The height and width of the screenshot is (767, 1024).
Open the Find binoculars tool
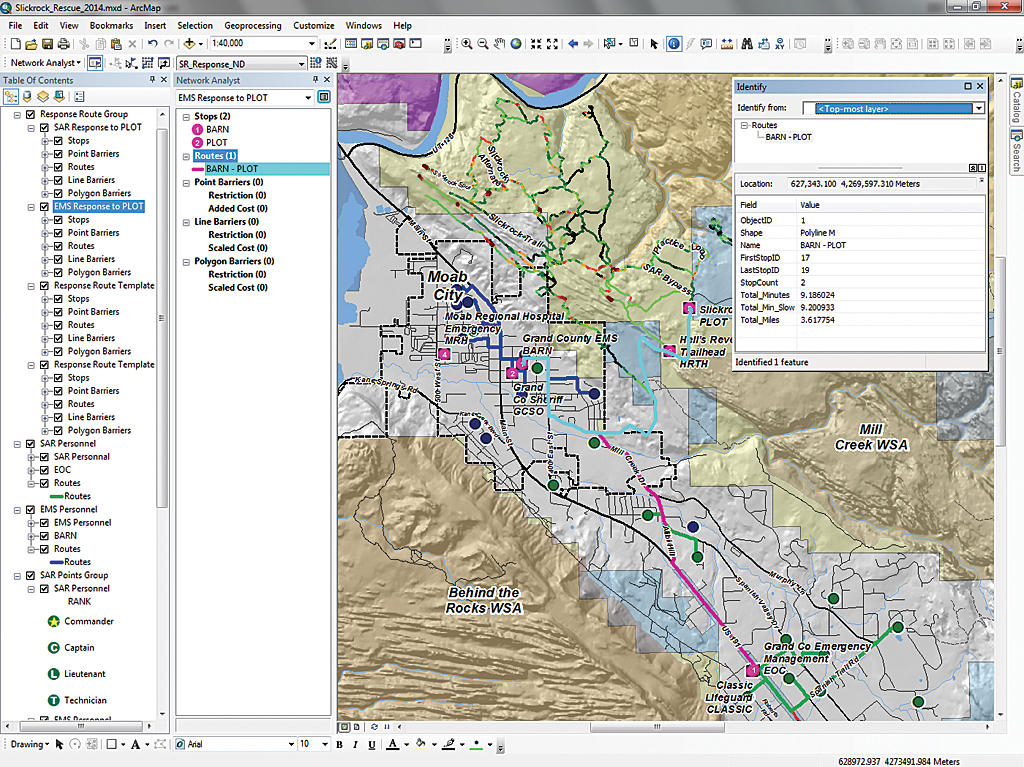(x=746, y=44)
